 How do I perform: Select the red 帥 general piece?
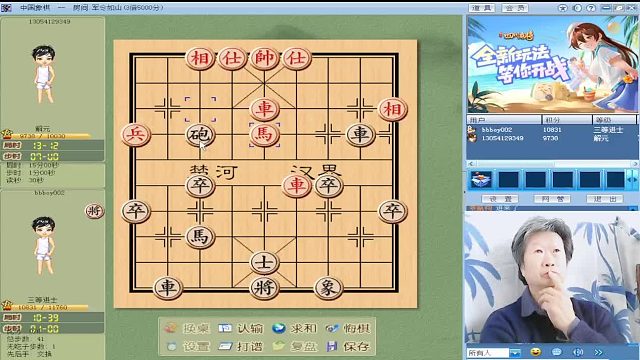(264, 58)
